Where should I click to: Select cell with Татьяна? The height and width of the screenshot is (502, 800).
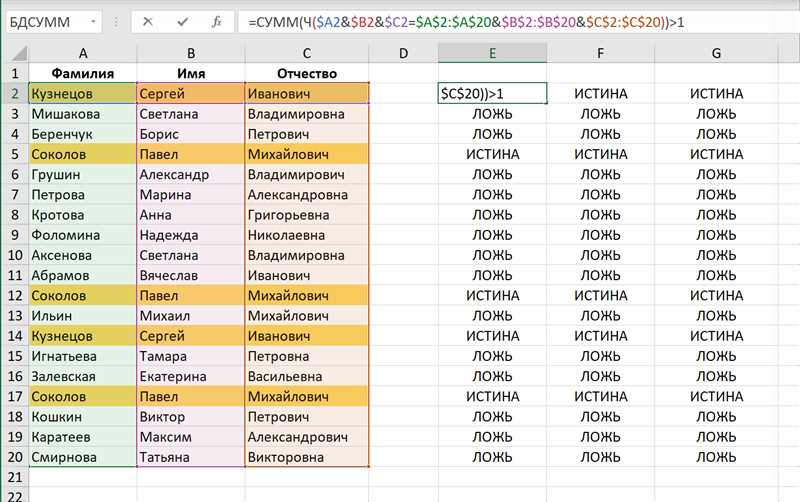pos(191,457)
